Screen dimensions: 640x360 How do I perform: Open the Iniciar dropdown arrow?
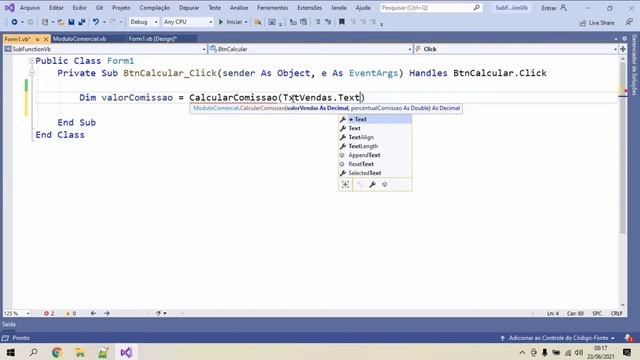[246, 22]
